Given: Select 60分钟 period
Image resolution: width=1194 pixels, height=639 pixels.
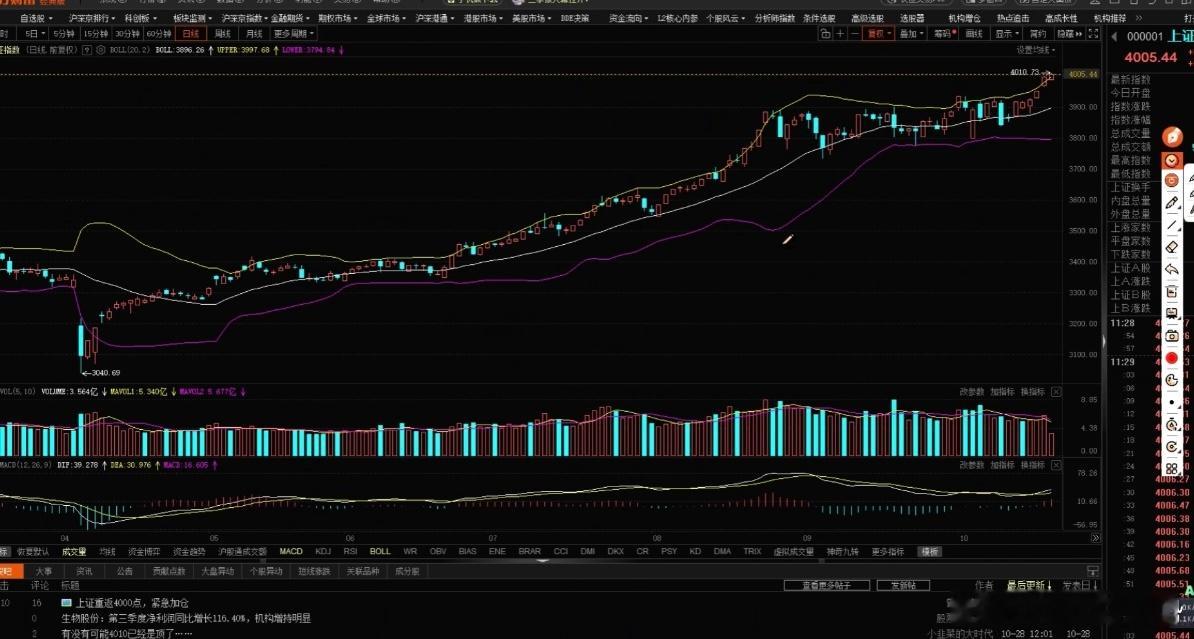Looking at the screenshot, I should pos(159,34).
